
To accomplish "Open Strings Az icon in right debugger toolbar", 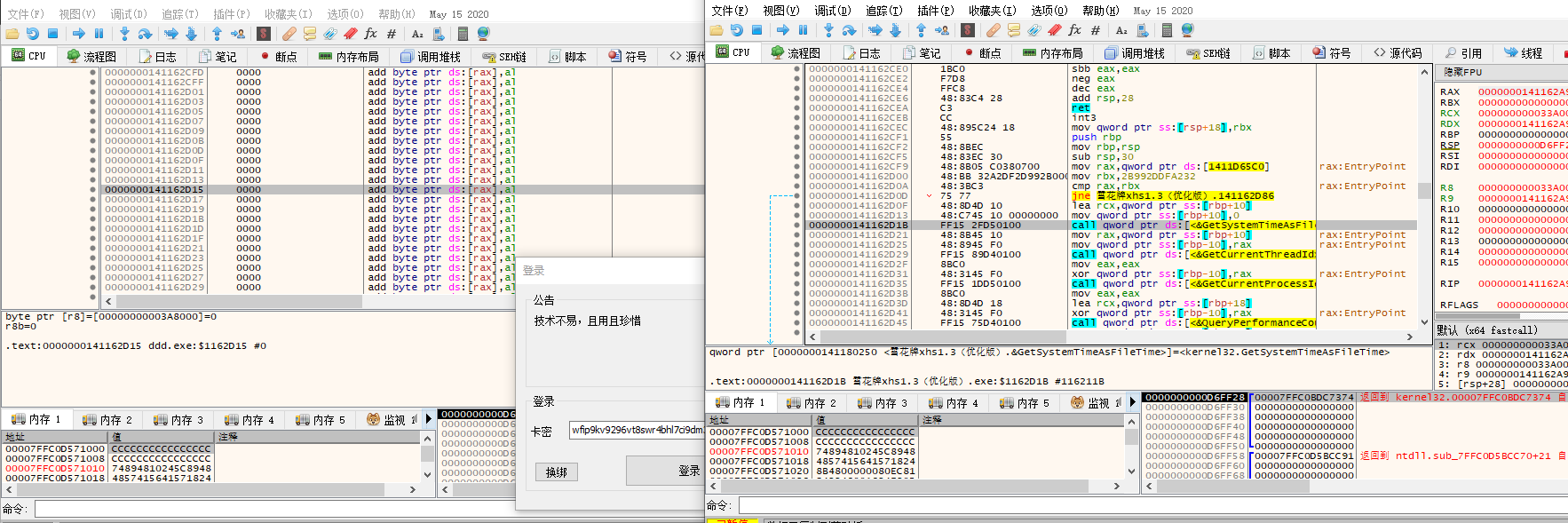I will click(1121, 30).
